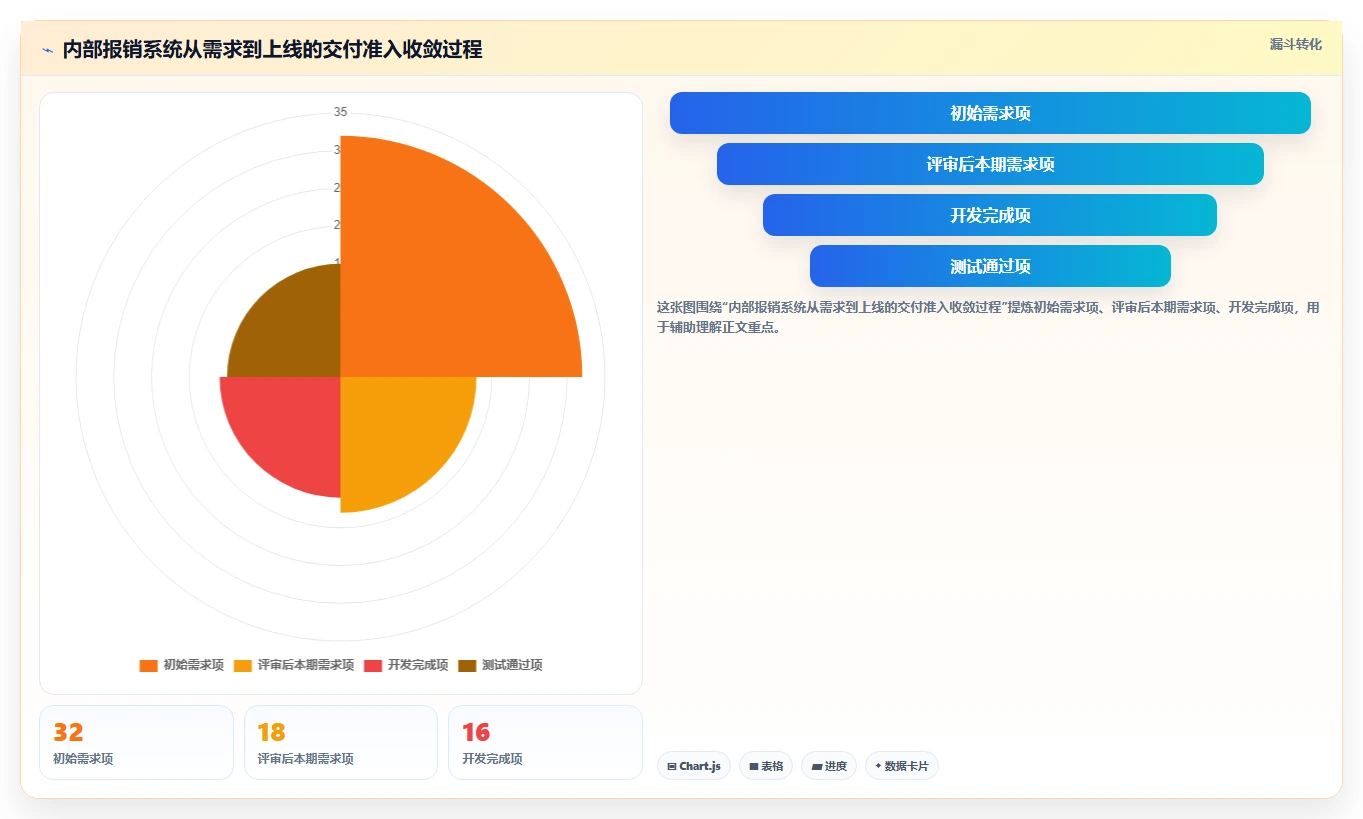Screen dimensions: 1363x819
Task: Click the 评审后本期需求项 funnel bar
Action: pos(990,164)
